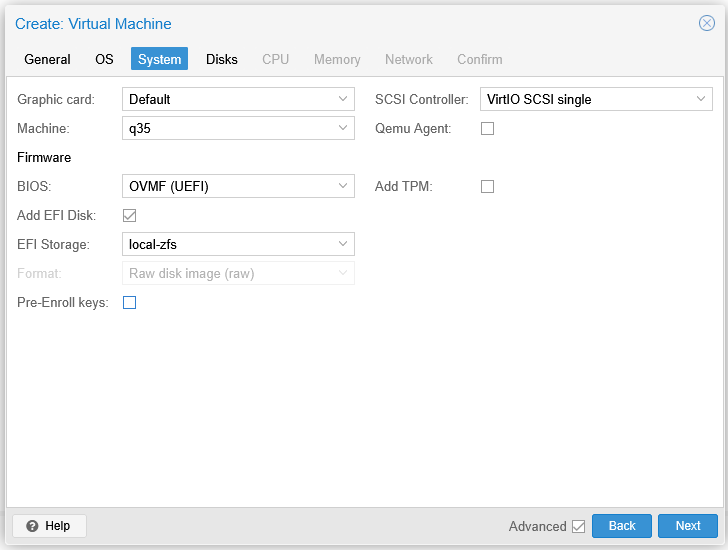This screenshot has height=550, width=728.
Task: Open the EFI Storage dropdown
Action: [343, 244]
